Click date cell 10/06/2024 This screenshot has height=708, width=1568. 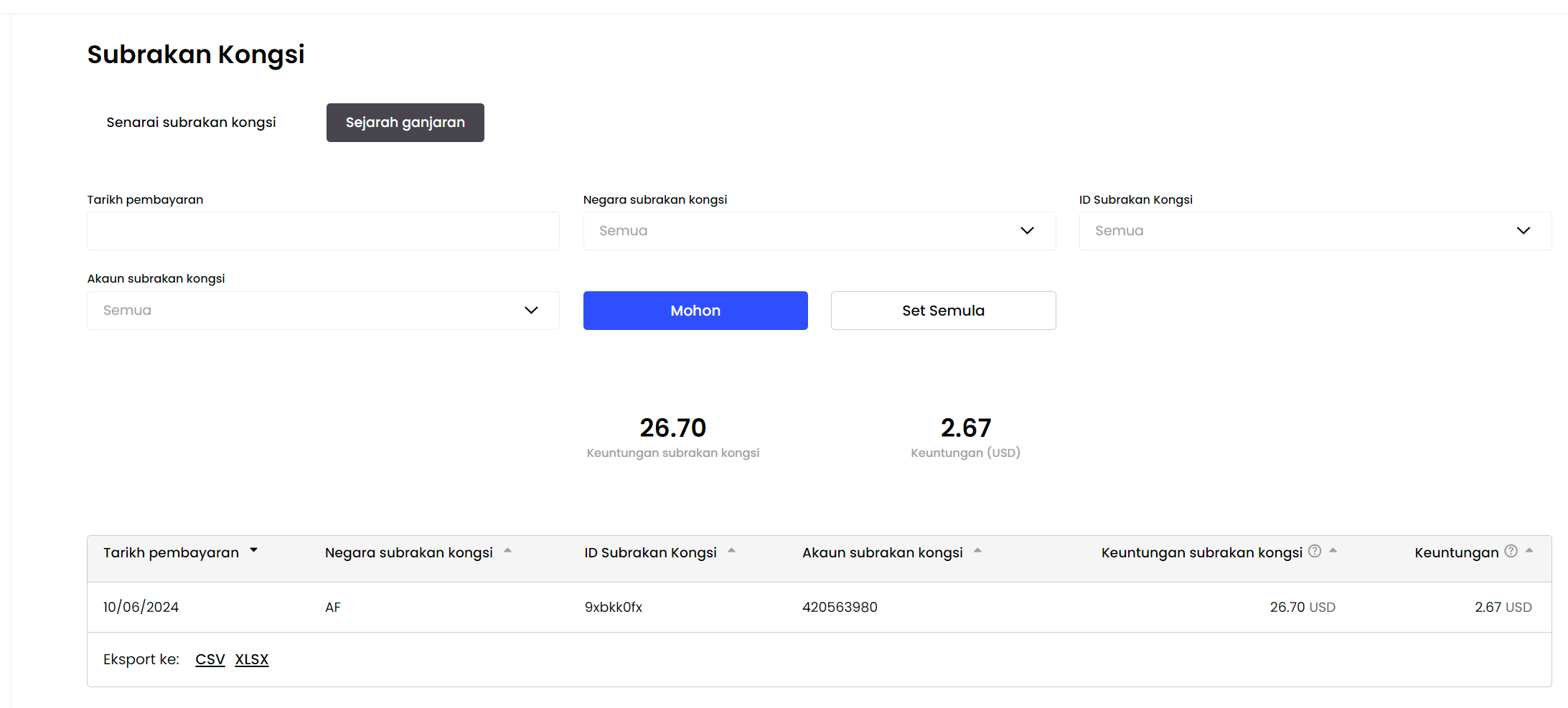click(141, 607)
